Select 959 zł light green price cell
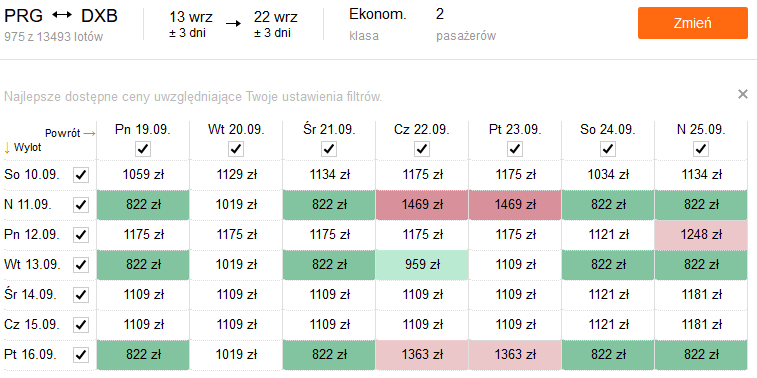 pos(422,265)
